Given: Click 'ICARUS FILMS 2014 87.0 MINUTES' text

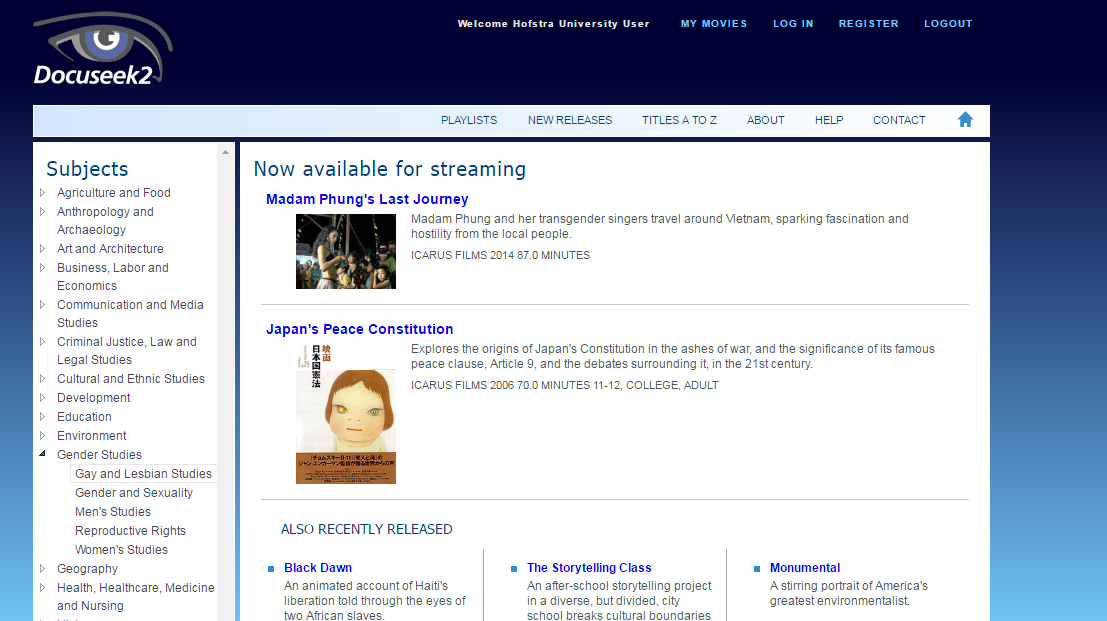Looking at the screenshot, I should click(501, 255).
